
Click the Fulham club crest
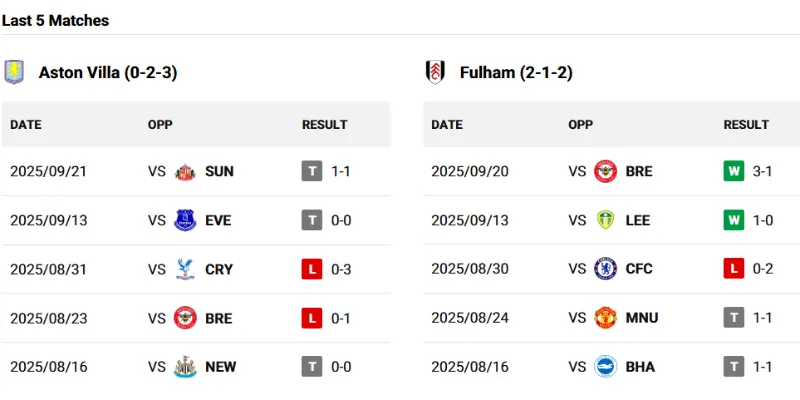[435, 72]
